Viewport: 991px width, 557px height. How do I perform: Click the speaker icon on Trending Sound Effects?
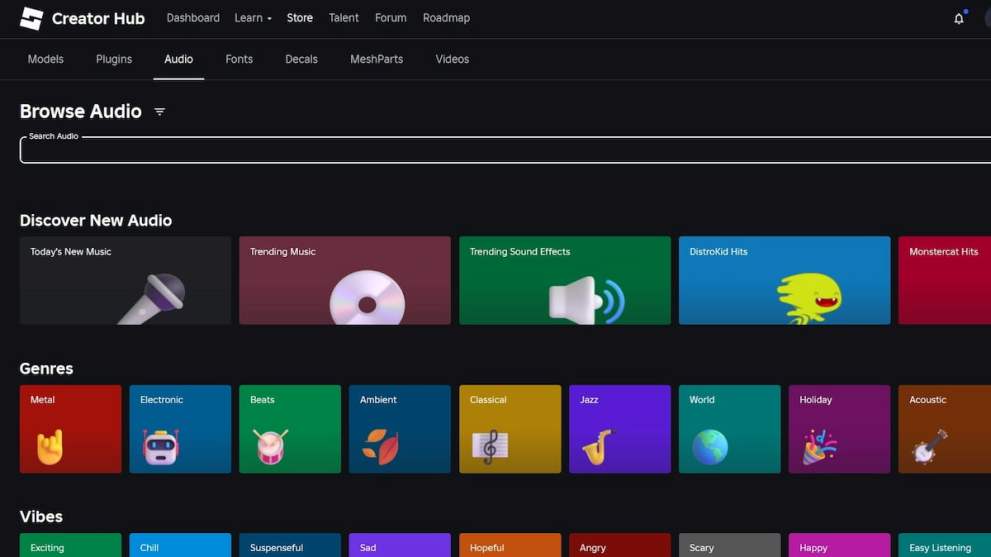coord(586,300)
